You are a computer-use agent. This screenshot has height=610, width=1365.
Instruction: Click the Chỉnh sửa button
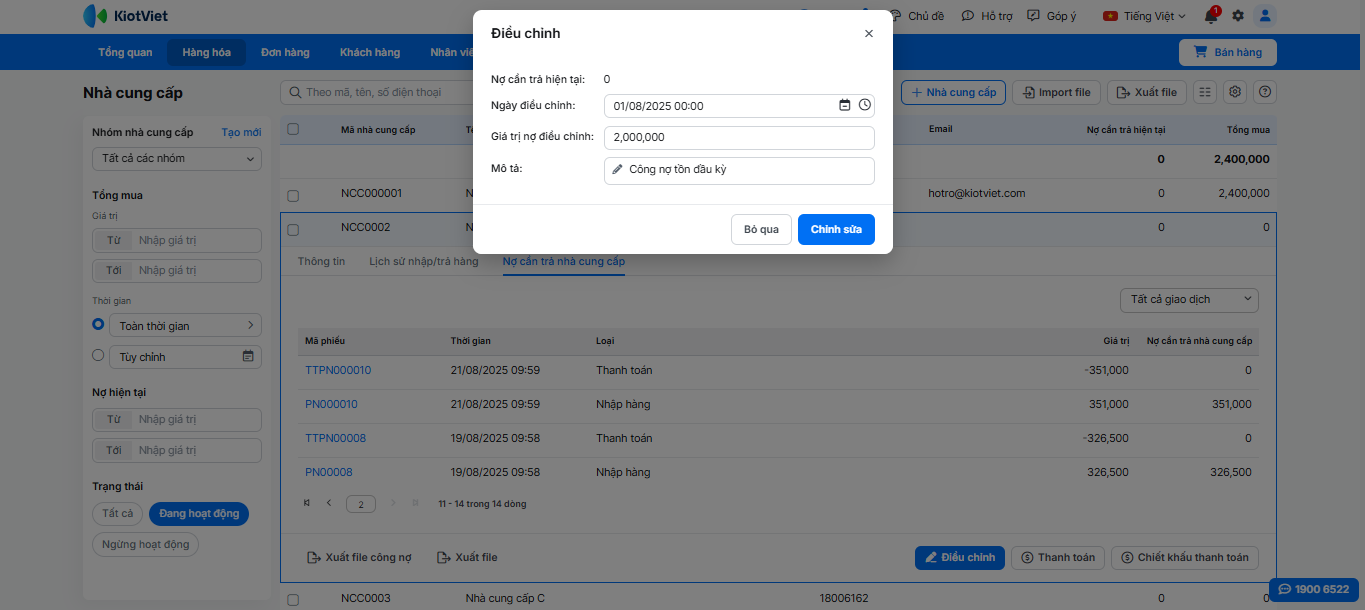(836, 229)
